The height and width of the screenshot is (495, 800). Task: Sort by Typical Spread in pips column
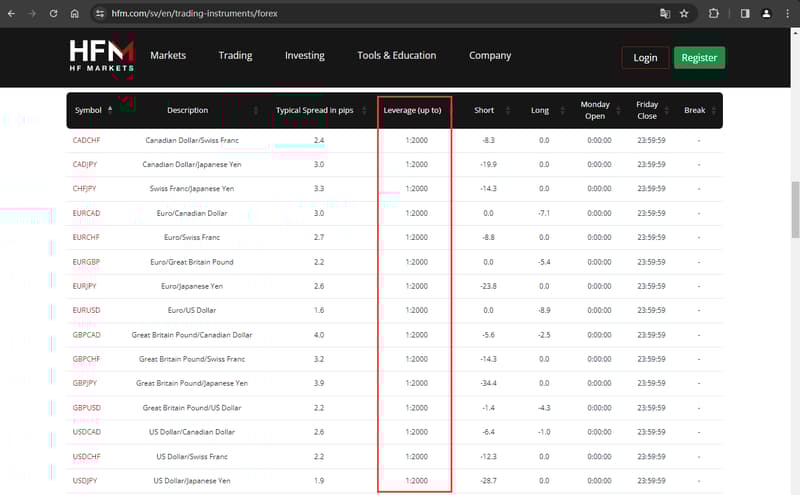[x=315, y=110]
